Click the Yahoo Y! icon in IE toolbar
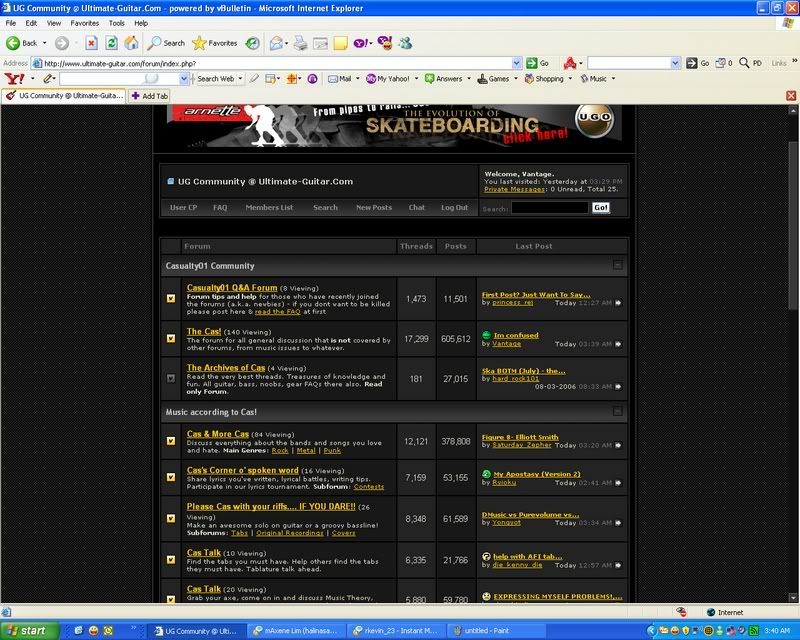 click(360, 43)
